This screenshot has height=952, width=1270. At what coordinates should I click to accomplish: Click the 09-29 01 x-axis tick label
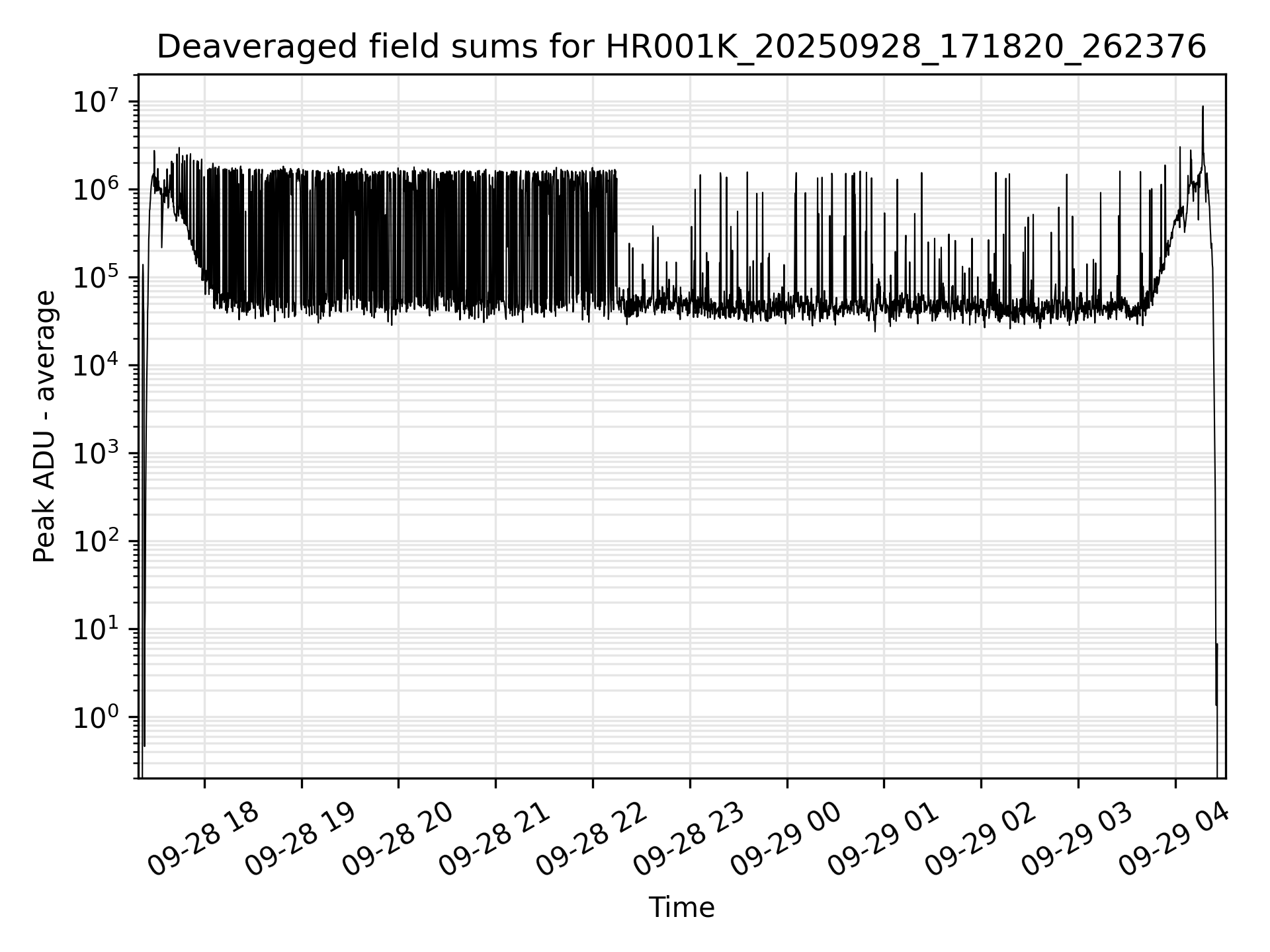click(x=884, y=838)
